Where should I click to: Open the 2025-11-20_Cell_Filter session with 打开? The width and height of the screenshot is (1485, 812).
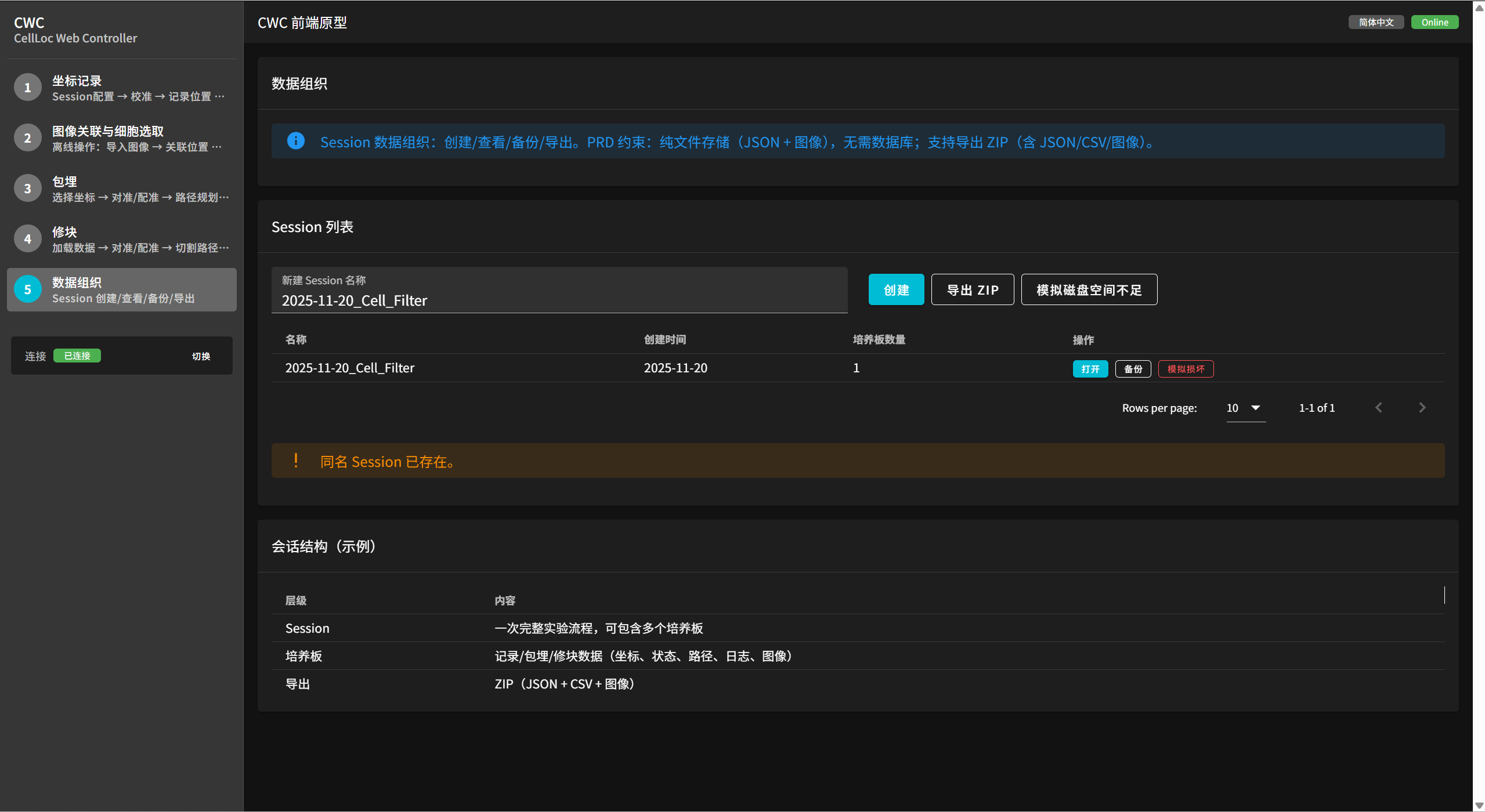coord(1090,369)
